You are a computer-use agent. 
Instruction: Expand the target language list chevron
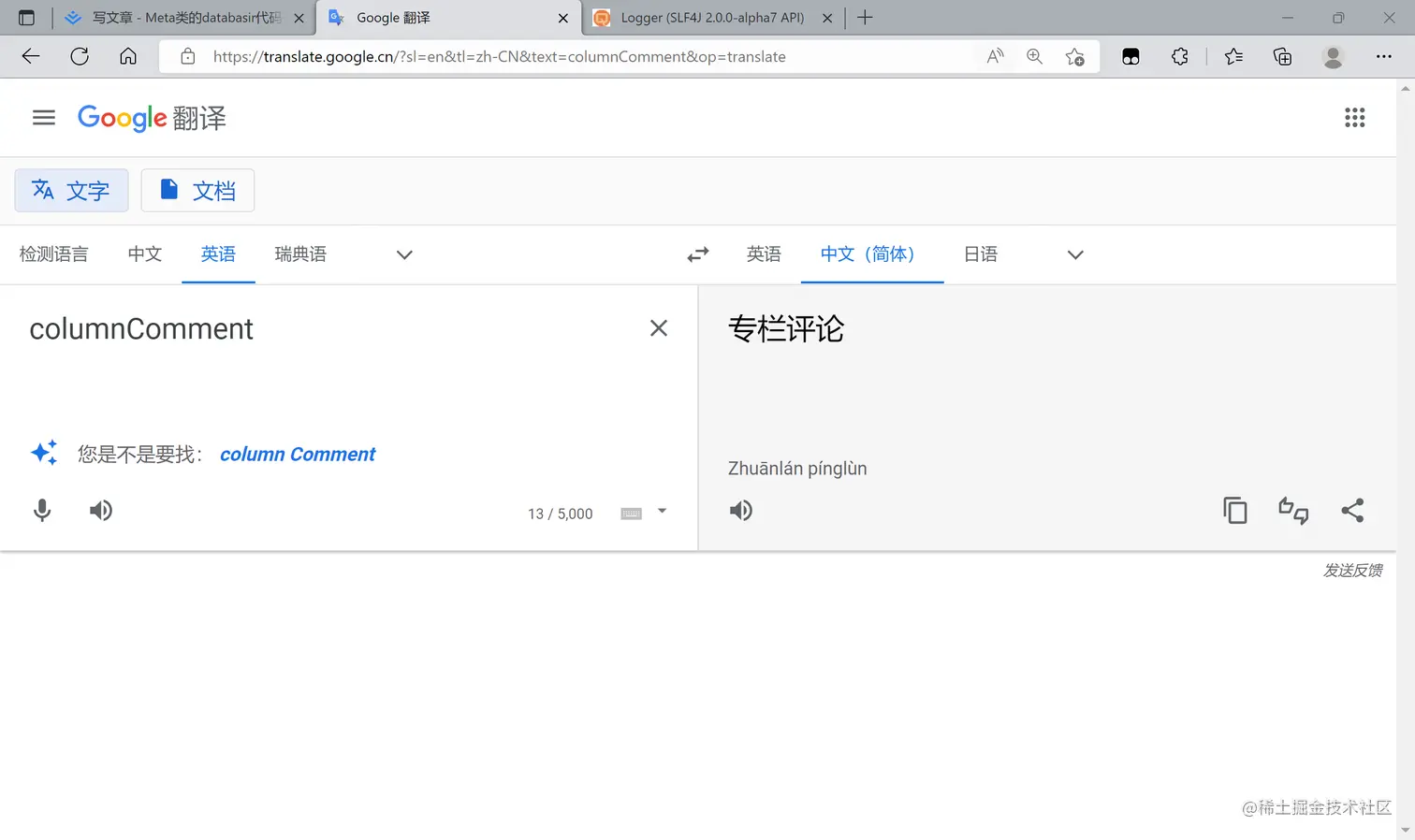click(1075, 254)
